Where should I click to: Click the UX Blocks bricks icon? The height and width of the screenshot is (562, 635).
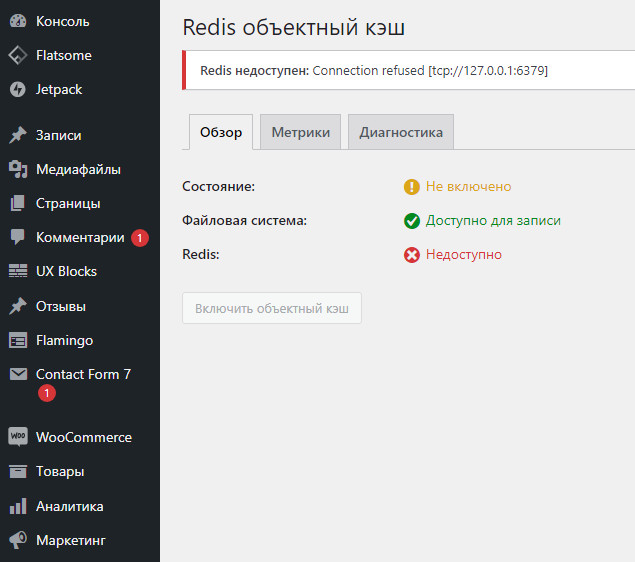[x=18, y=271]
